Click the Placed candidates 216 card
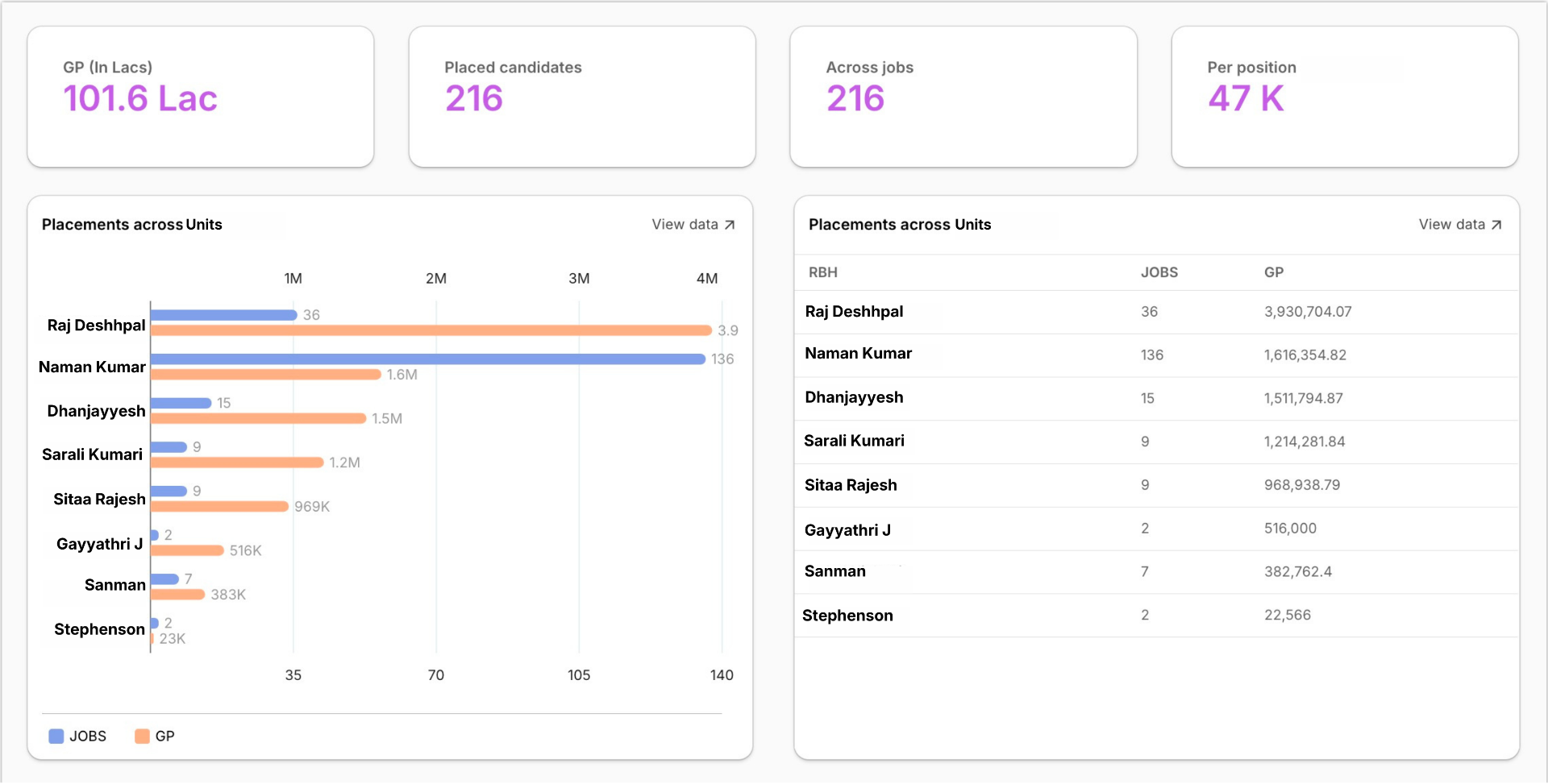This screenshot has height=784, width=1548. coord(582,97)
